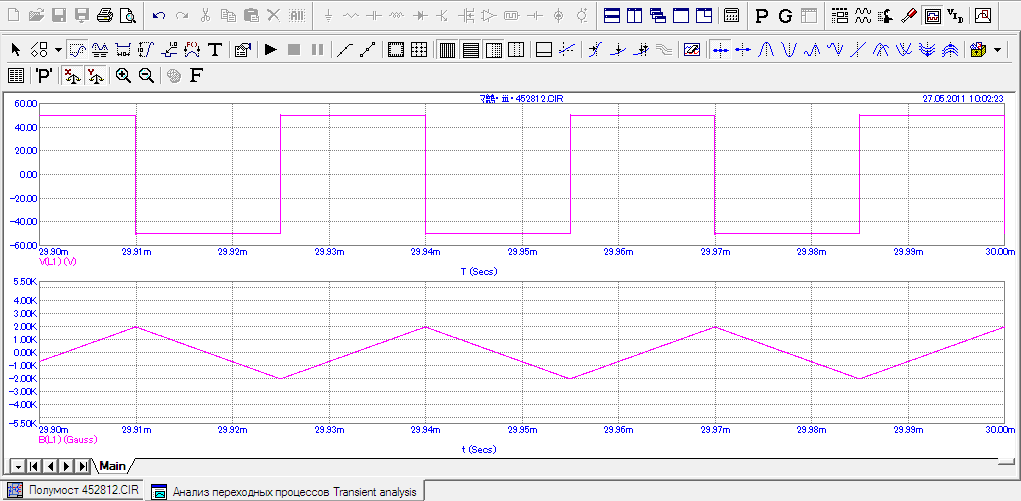The height and width of the screenshot is (501, 1021).
Task: Select the Text mode 'T' tool
Action: click(214, 49)
